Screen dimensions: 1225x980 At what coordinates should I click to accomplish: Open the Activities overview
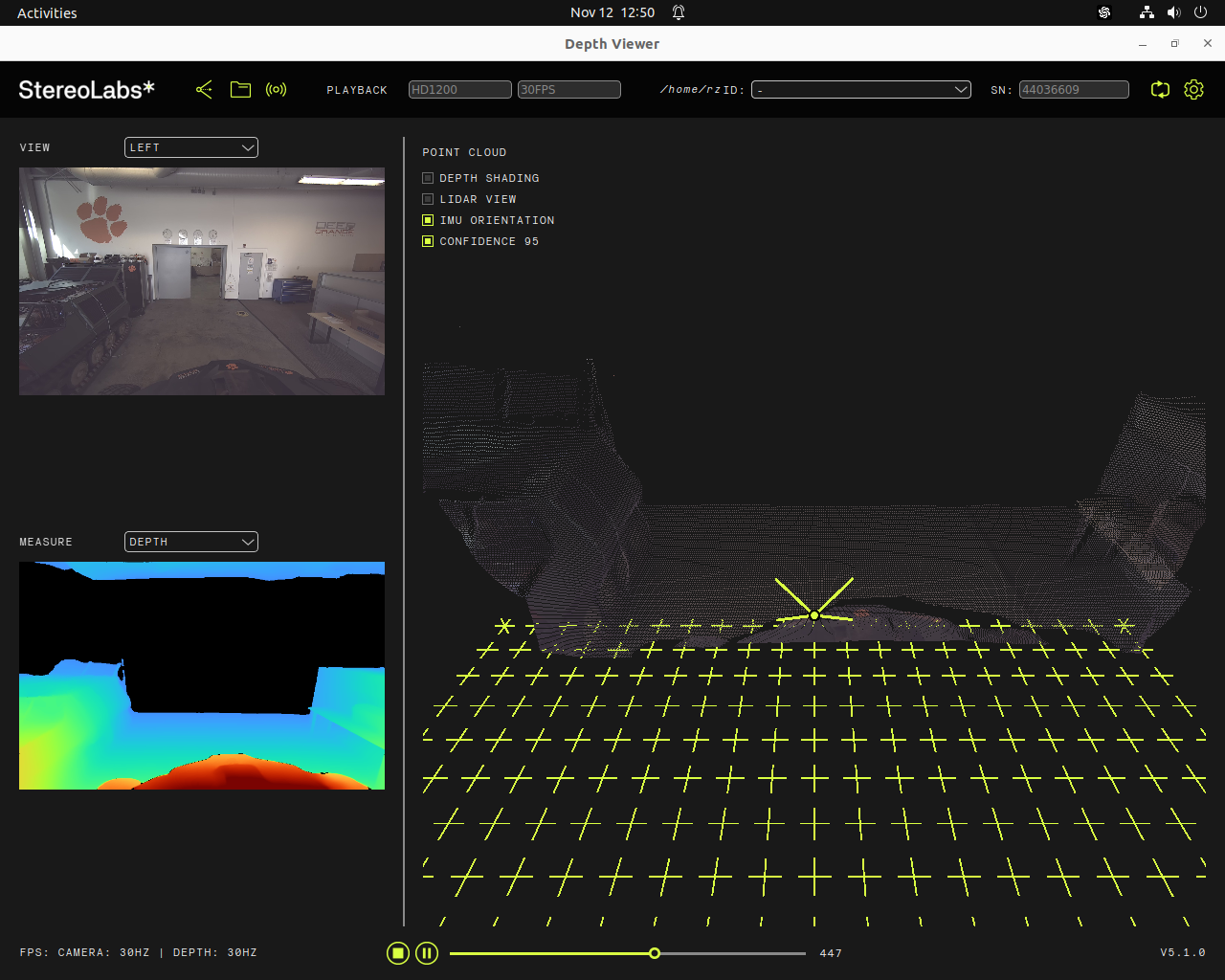[x=47, y=12]
